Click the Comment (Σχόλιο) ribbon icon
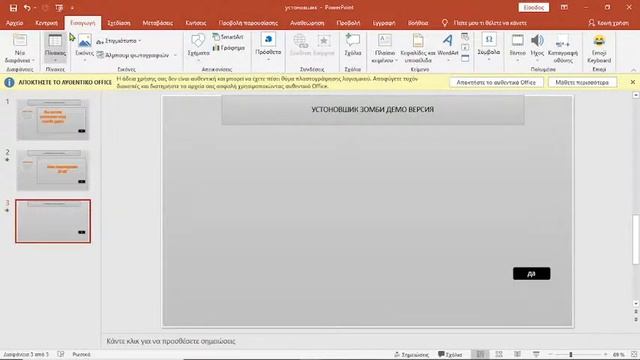The height and width of the screenshot is (360, 640). (x=353, y=40)
